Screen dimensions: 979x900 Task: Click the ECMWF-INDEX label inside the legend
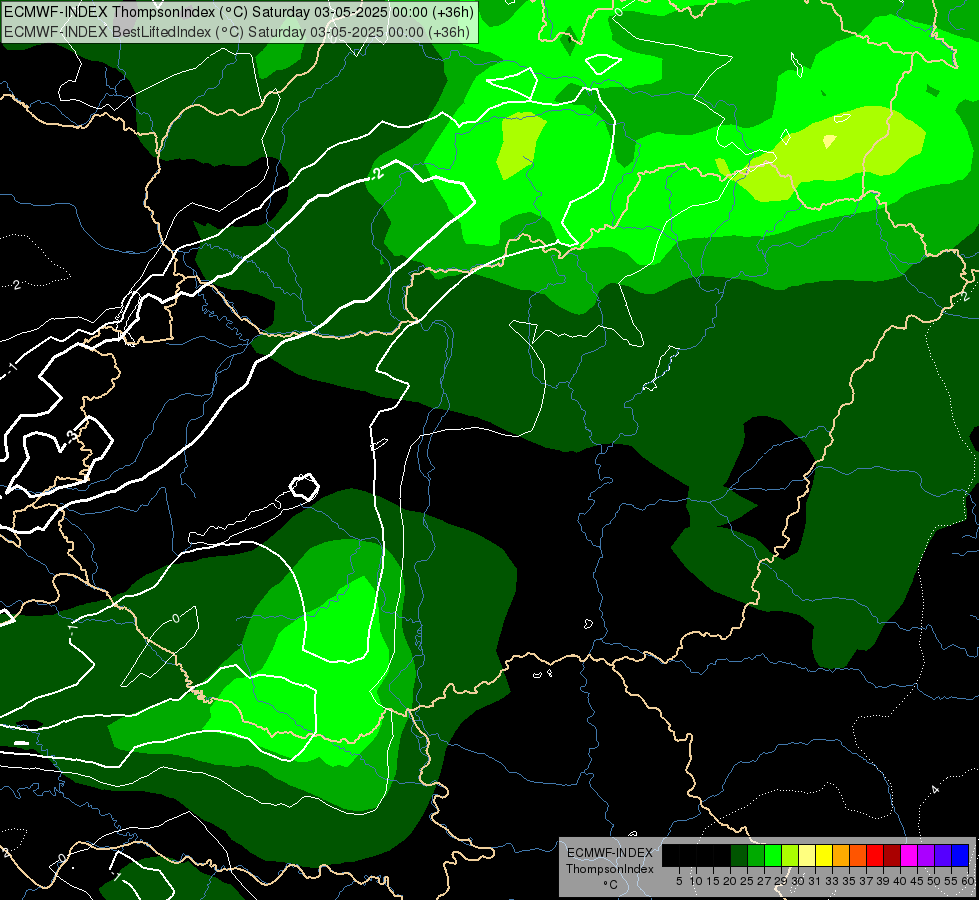[x=610, y=853]
